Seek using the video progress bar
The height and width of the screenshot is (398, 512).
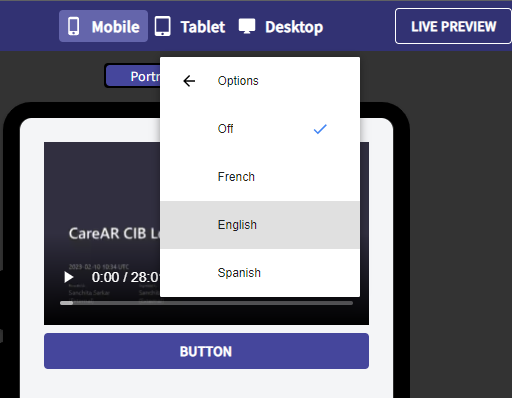tap(206, 303)
